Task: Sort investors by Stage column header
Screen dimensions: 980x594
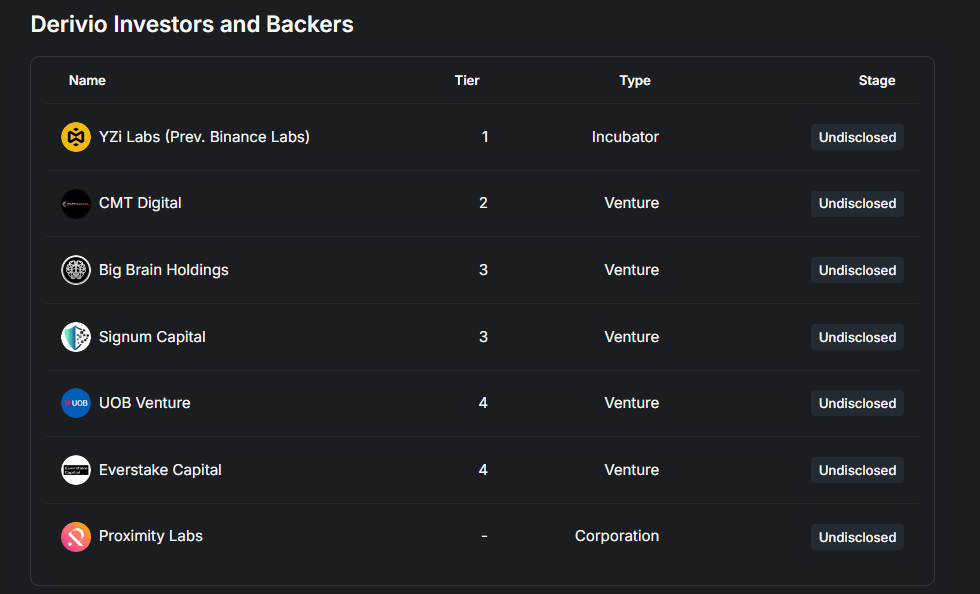Action: 877,80
